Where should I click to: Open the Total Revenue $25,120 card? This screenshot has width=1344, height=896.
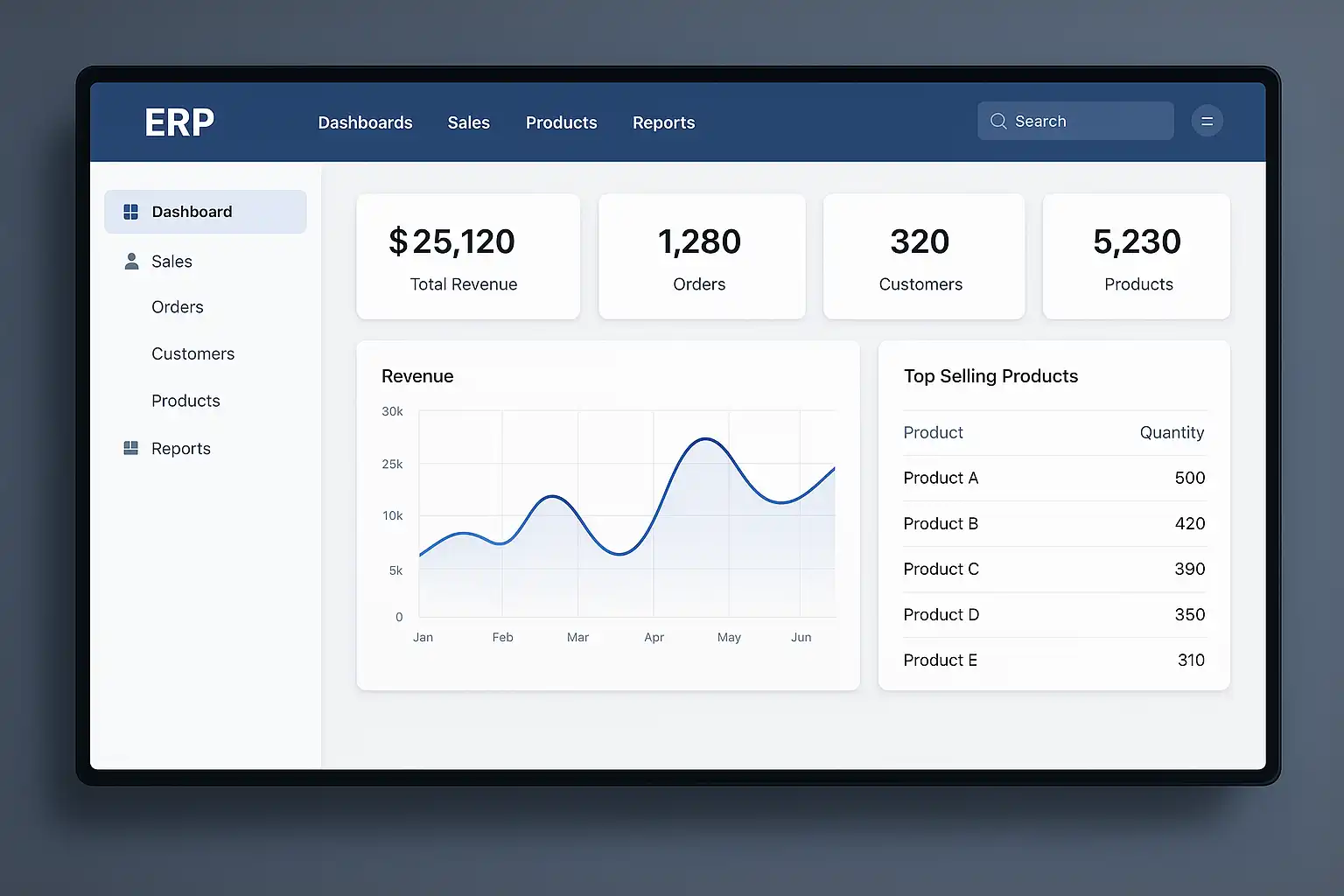[468, 256]
